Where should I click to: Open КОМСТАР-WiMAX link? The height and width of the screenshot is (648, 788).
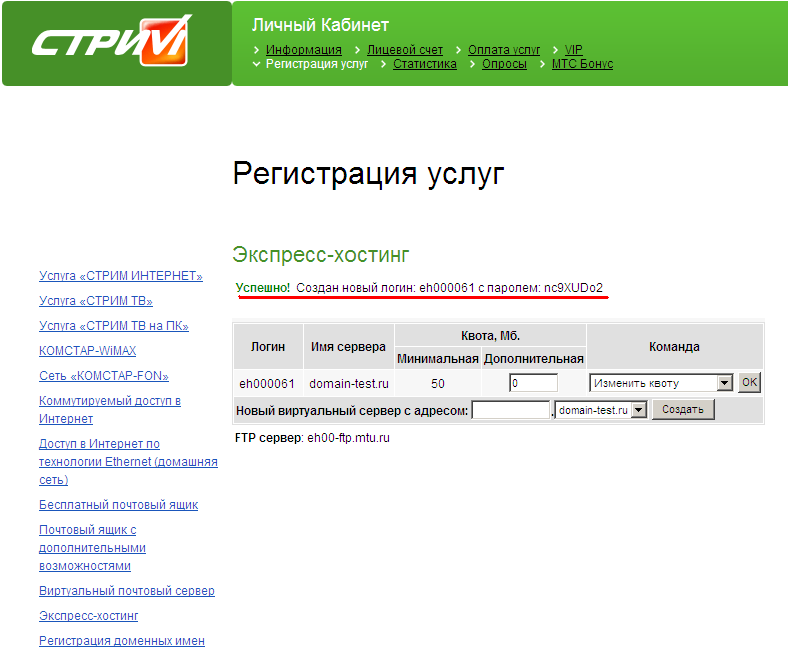point(87,350)
